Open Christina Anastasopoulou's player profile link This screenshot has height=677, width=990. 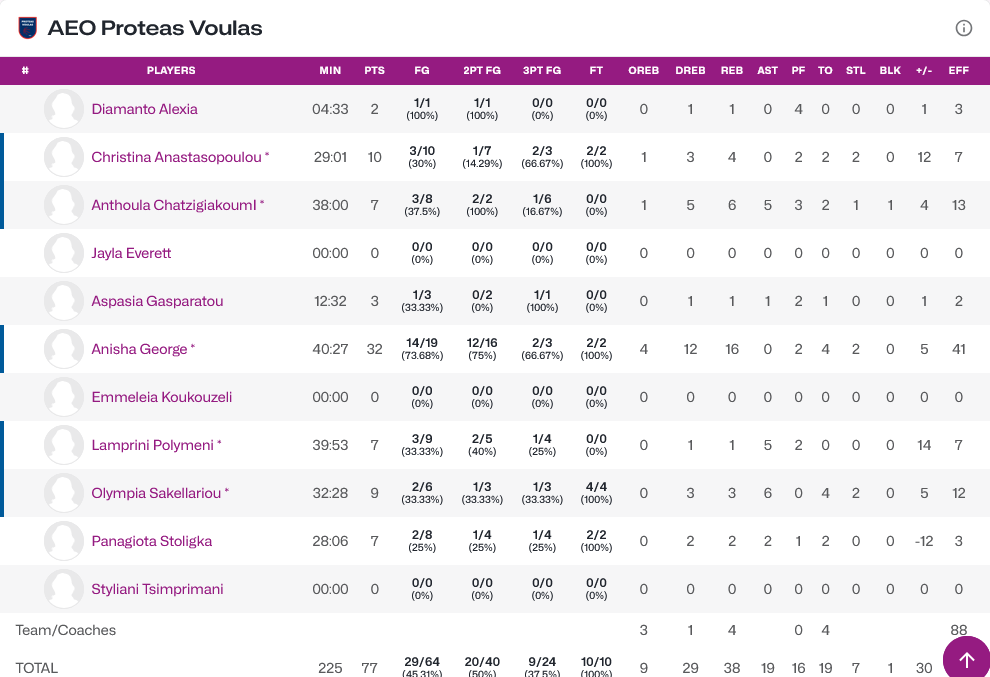[x=176, y=157]
